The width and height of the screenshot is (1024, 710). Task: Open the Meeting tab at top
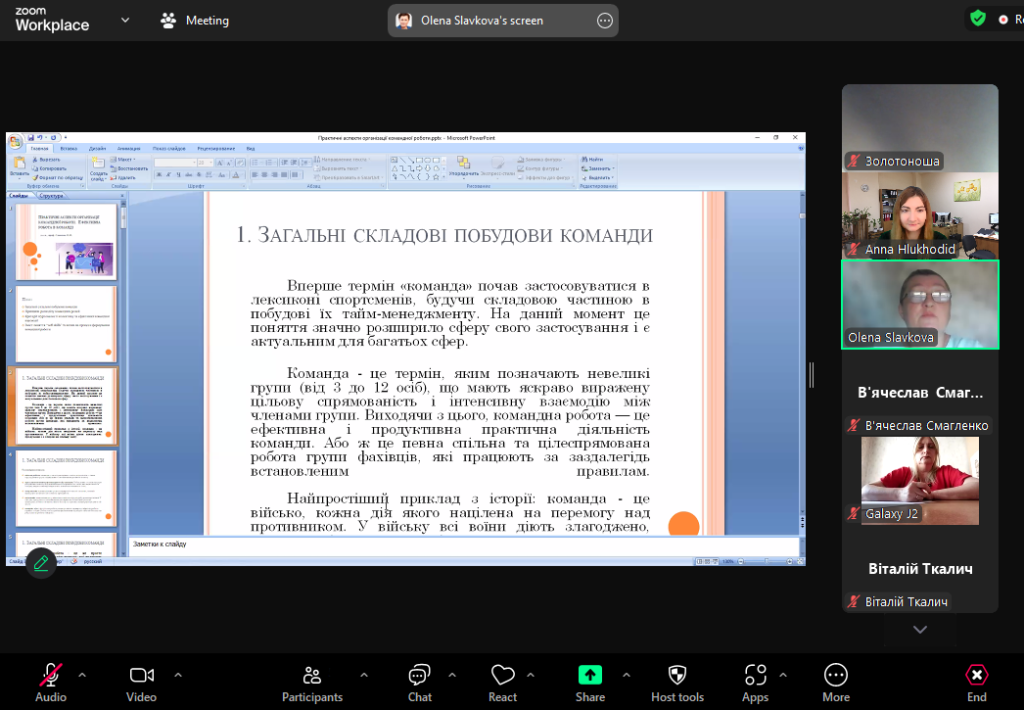pos(195,20)
